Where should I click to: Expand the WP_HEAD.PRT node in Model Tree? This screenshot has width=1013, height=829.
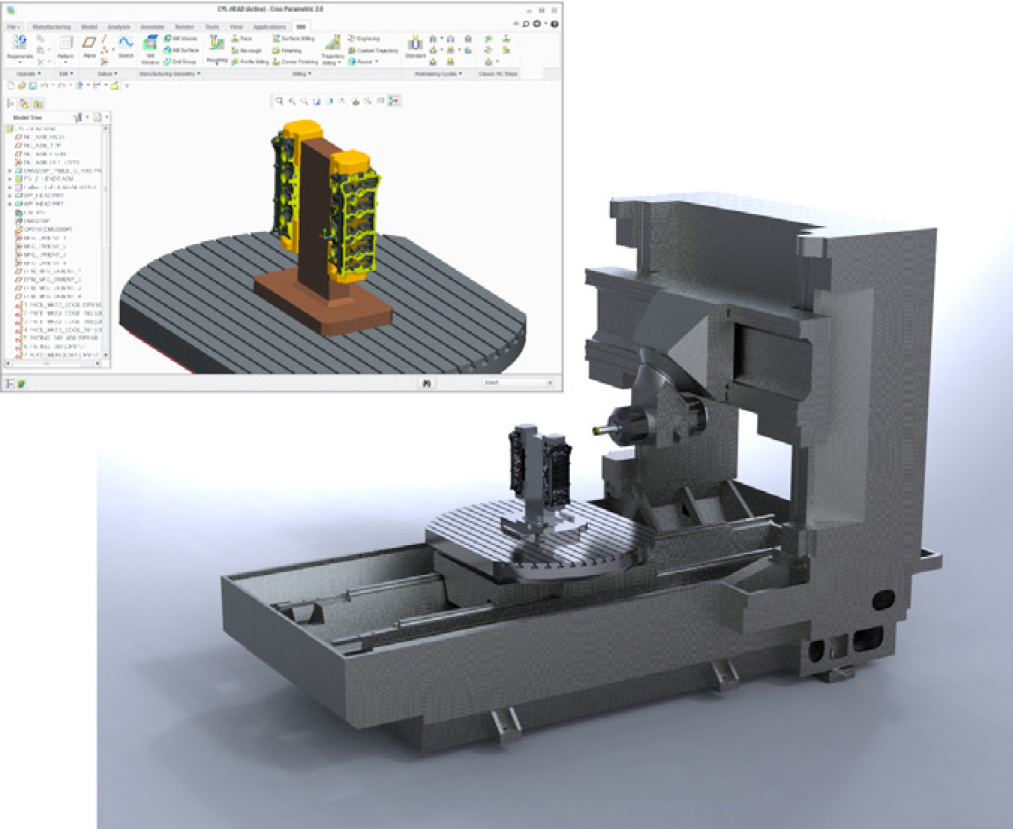point(8,196)
